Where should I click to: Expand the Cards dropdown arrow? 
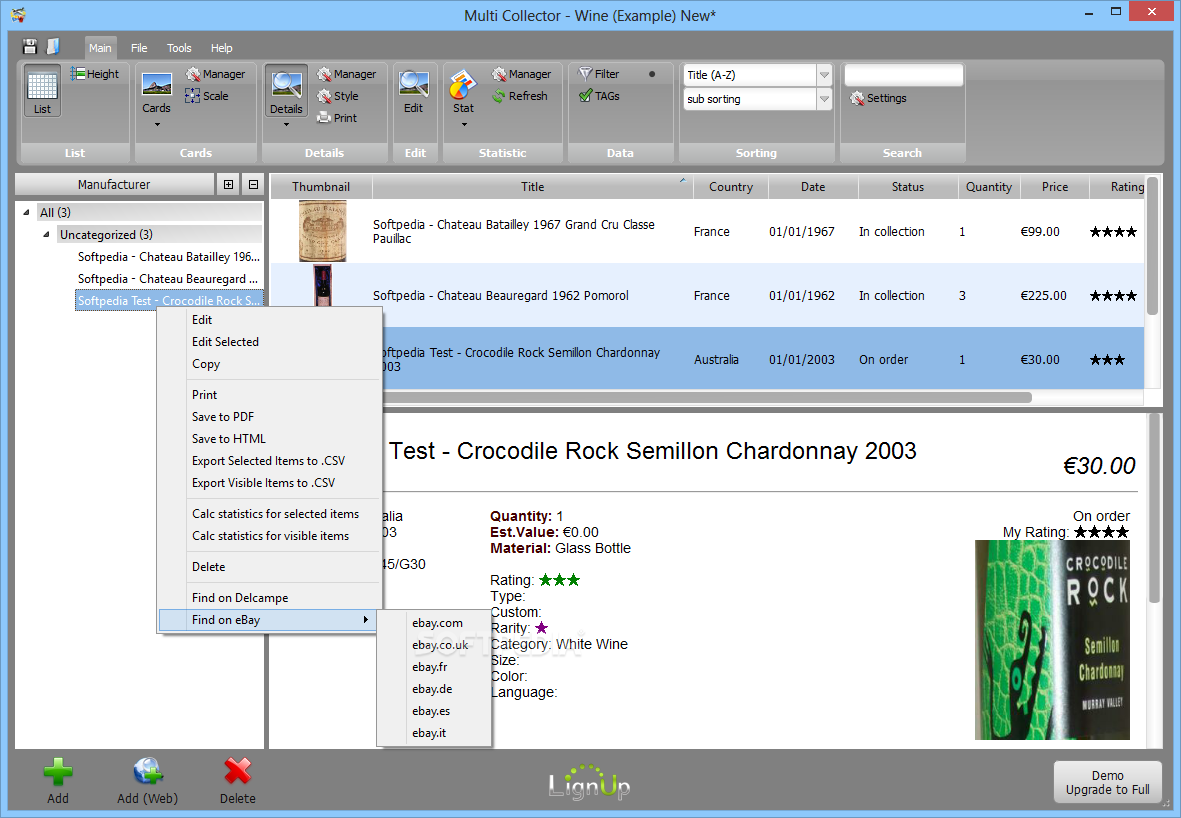[157, 124]
